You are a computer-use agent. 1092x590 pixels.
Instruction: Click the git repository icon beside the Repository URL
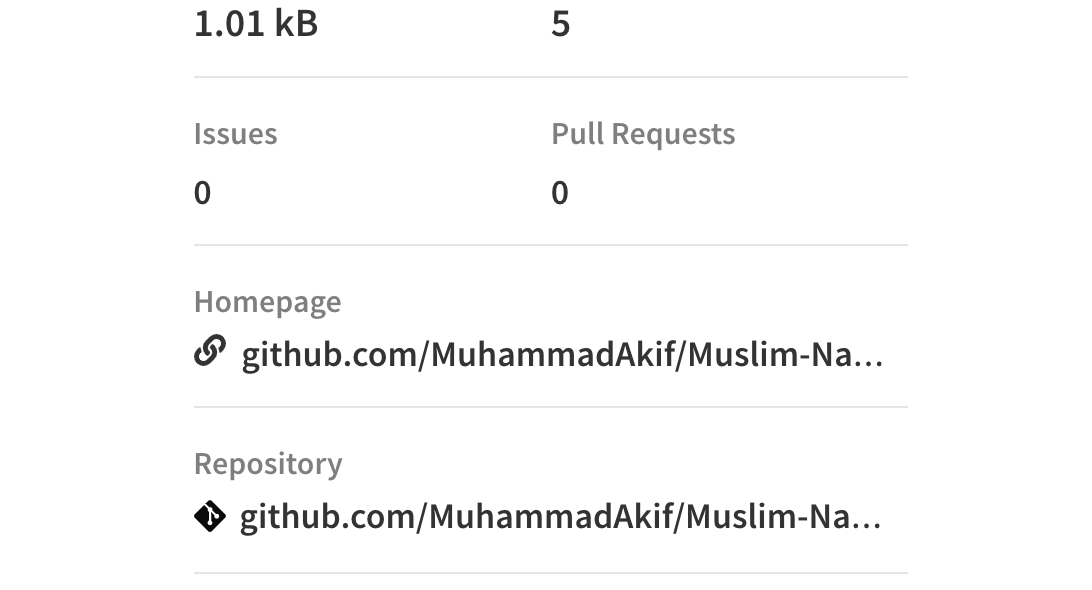[x=210, y=516]
